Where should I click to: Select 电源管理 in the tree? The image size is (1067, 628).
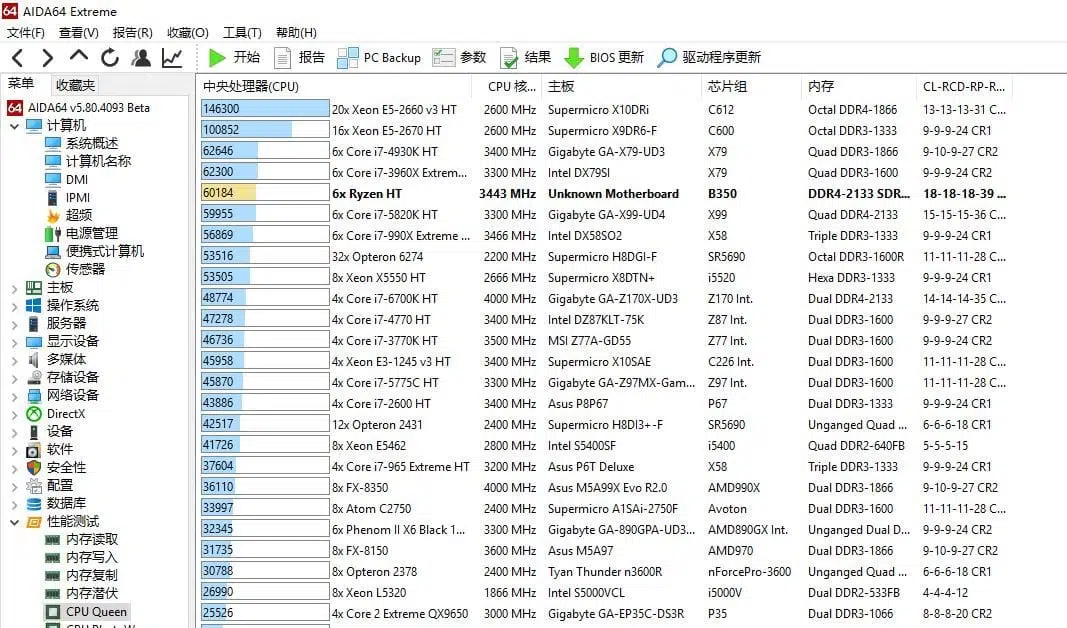[82, 233]
